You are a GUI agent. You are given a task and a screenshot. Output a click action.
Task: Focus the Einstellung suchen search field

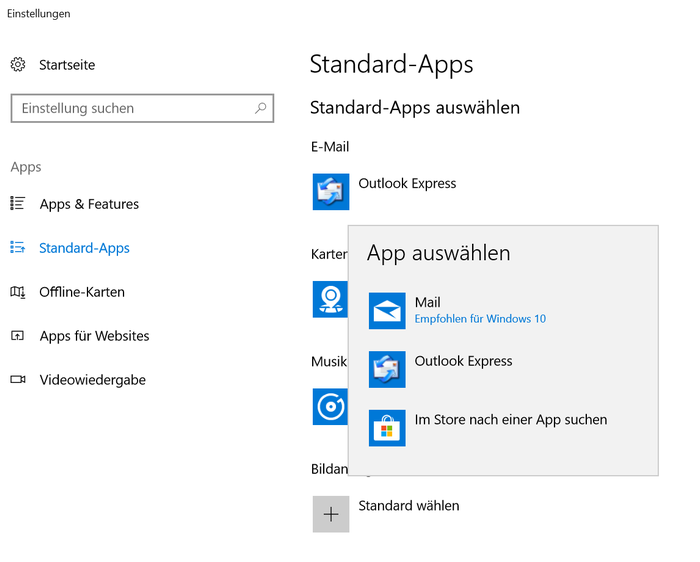[142, 108]
